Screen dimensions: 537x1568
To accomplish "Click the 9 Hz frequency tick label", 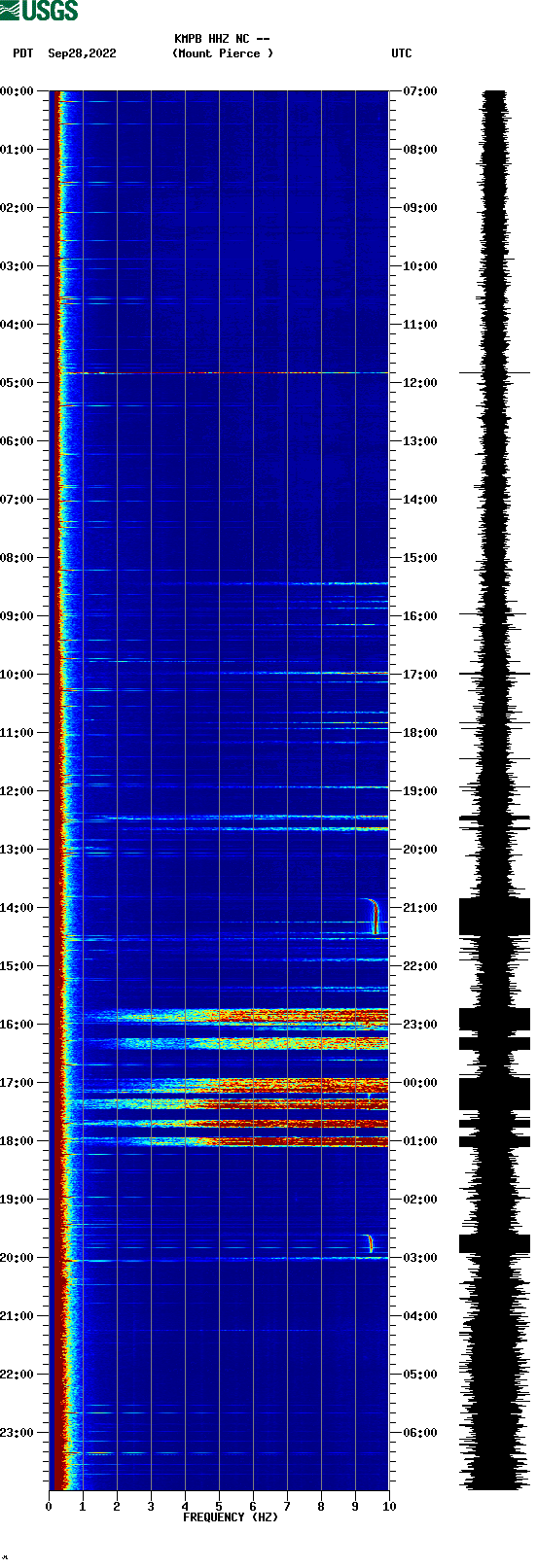I will (x=355, y=1507).
